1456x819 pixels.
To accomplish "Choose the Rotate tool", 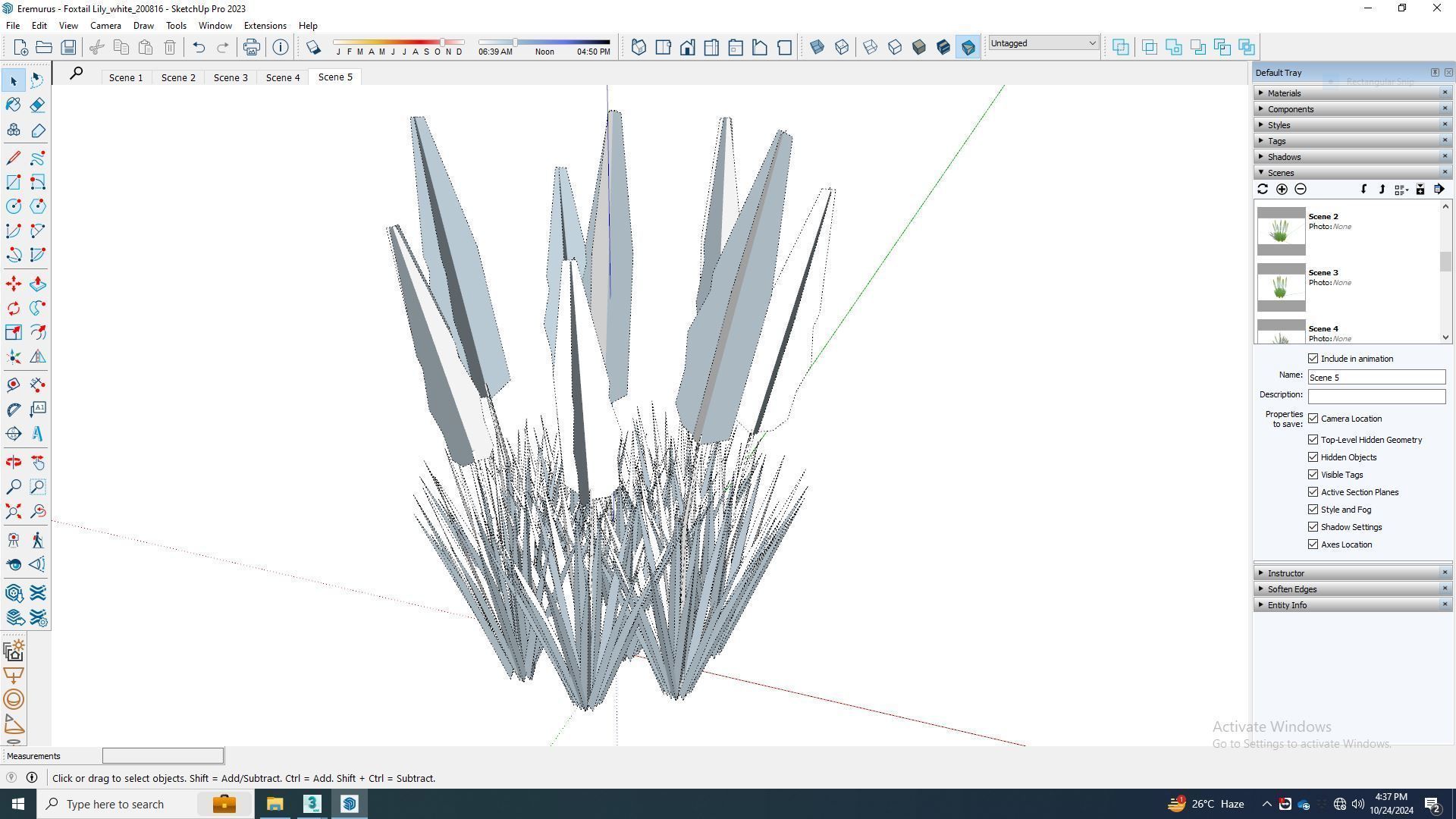I will click(14, 308).
